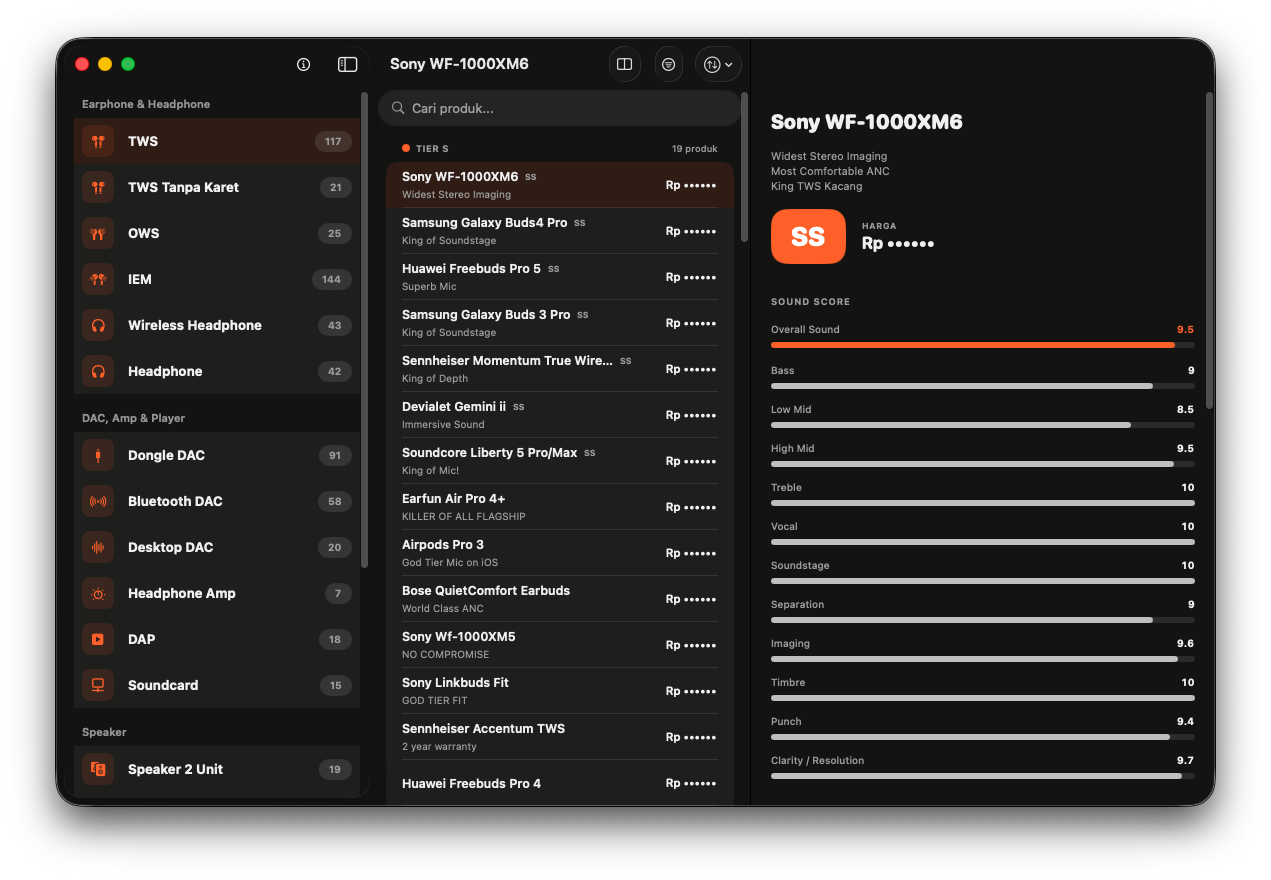This screenshot has height=880, width=1271.
Task: Click the IEM category icon
Action: tap(98, 279)
